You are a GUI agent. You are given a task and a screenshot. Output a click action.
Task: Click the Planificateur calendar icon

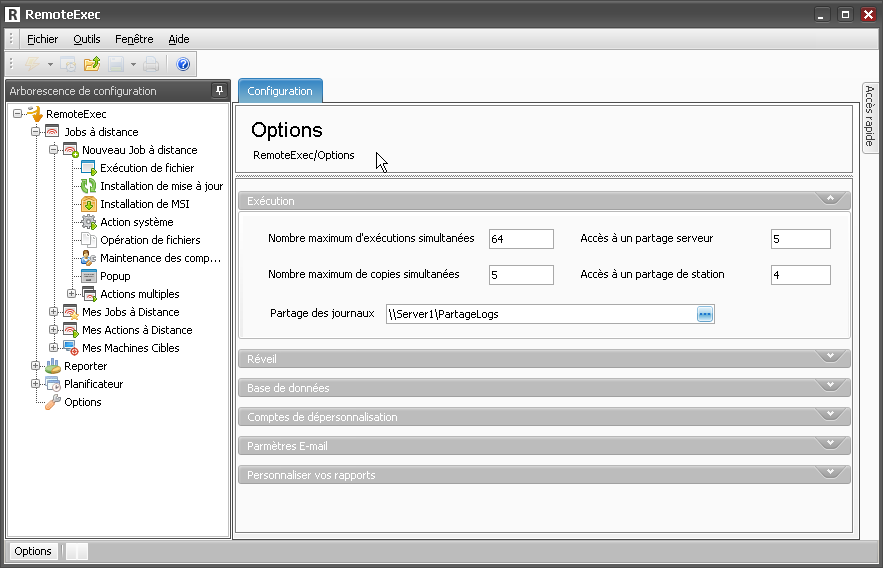[x=52, y=384]
